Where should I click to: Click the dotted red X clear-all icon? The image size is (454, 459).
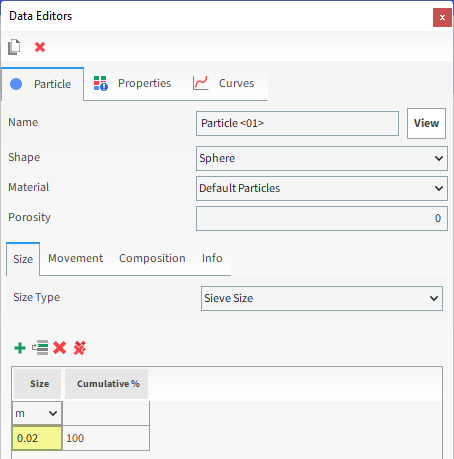80,348
